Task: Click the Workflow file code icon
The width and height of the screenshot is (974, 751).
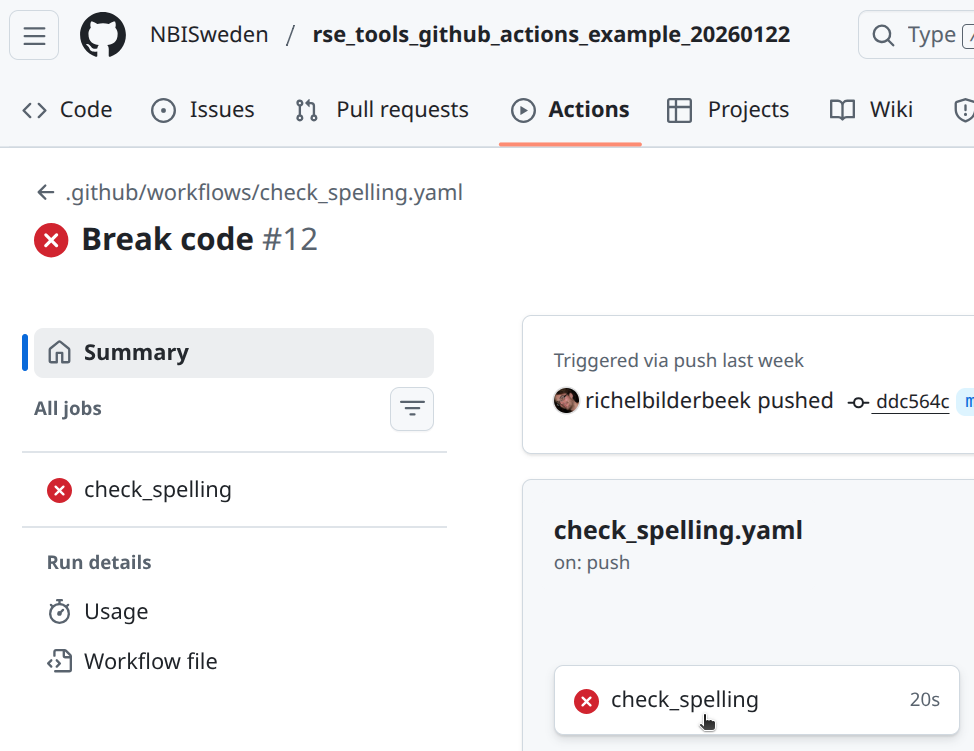Action: [x=60, y=662]
